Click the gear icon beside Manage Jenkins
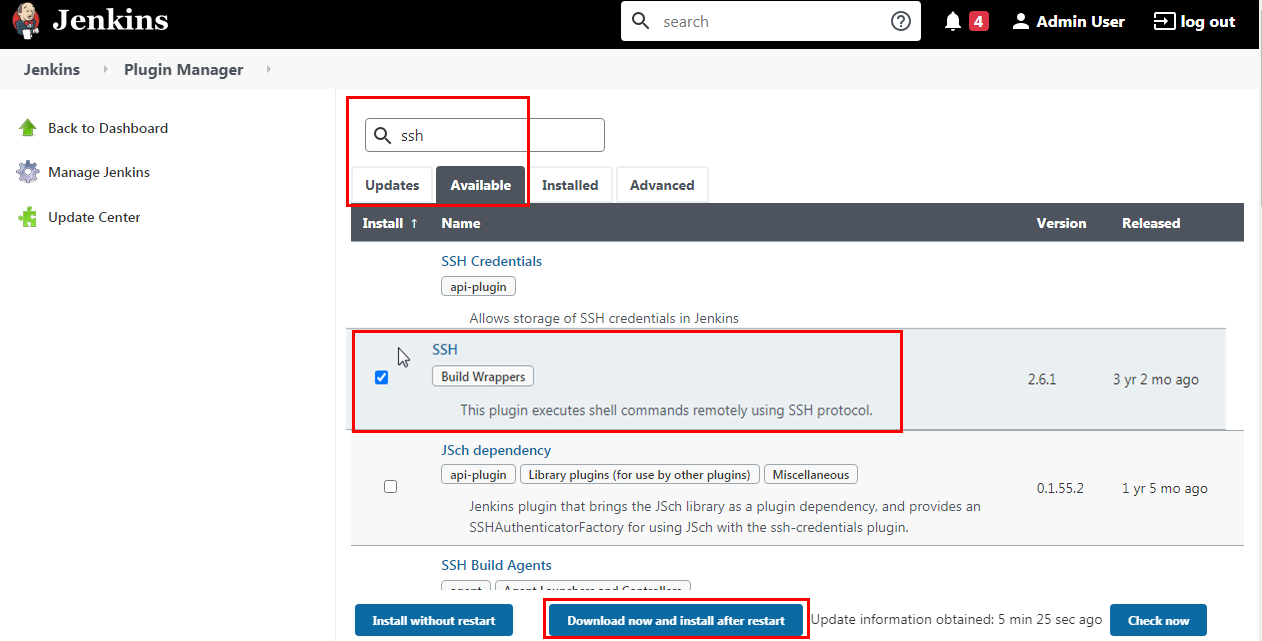Image resolution: width=1262 pixels, height=641 pixels. tap(28, 172)
